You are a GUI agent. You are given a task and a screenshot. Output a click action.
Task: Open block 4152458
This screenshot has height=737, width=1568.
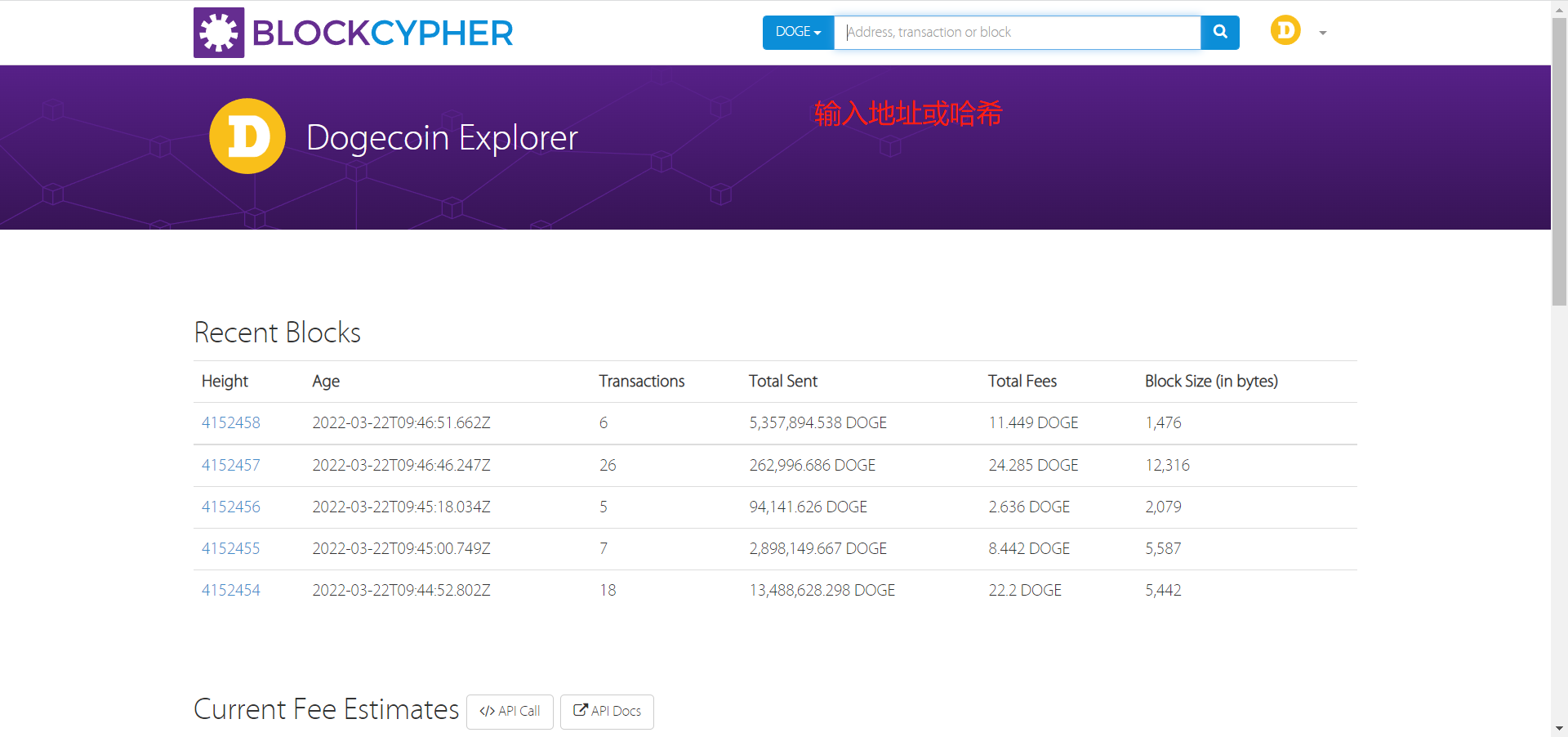pos(231,423)
